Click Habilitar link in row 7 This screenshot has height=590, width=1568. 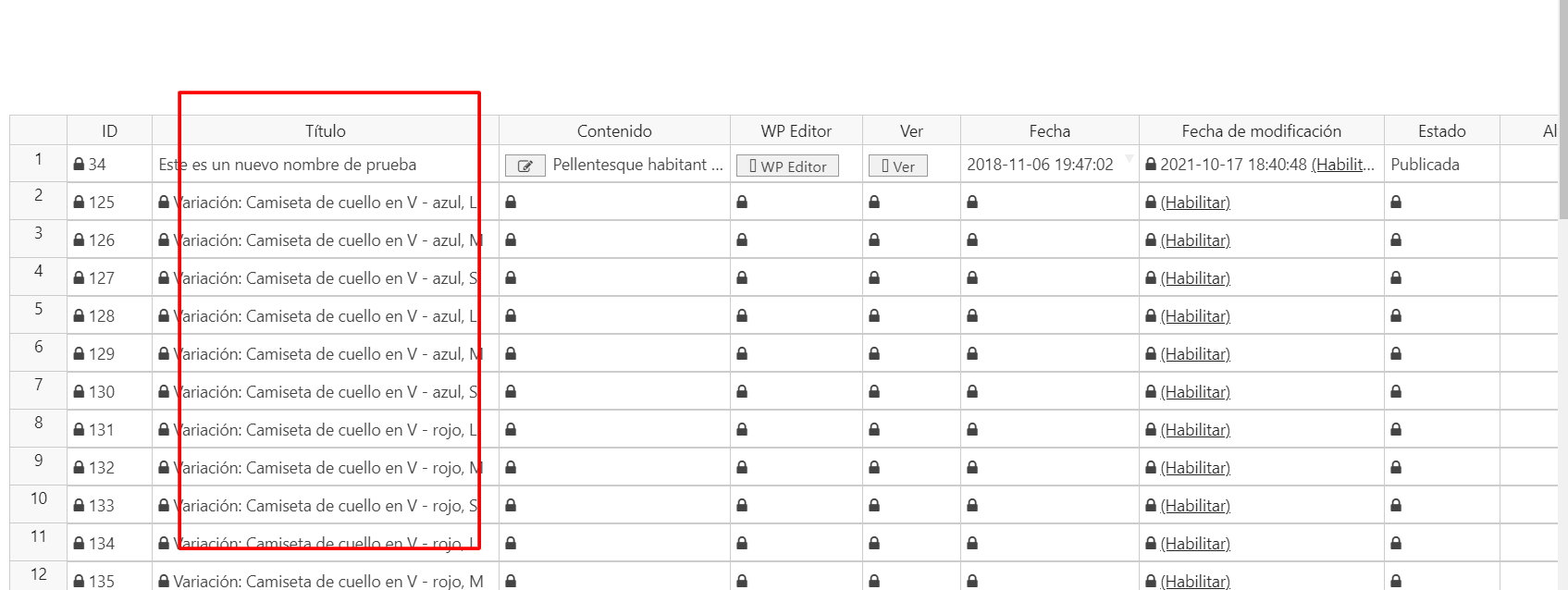[x=1195, y=392]
